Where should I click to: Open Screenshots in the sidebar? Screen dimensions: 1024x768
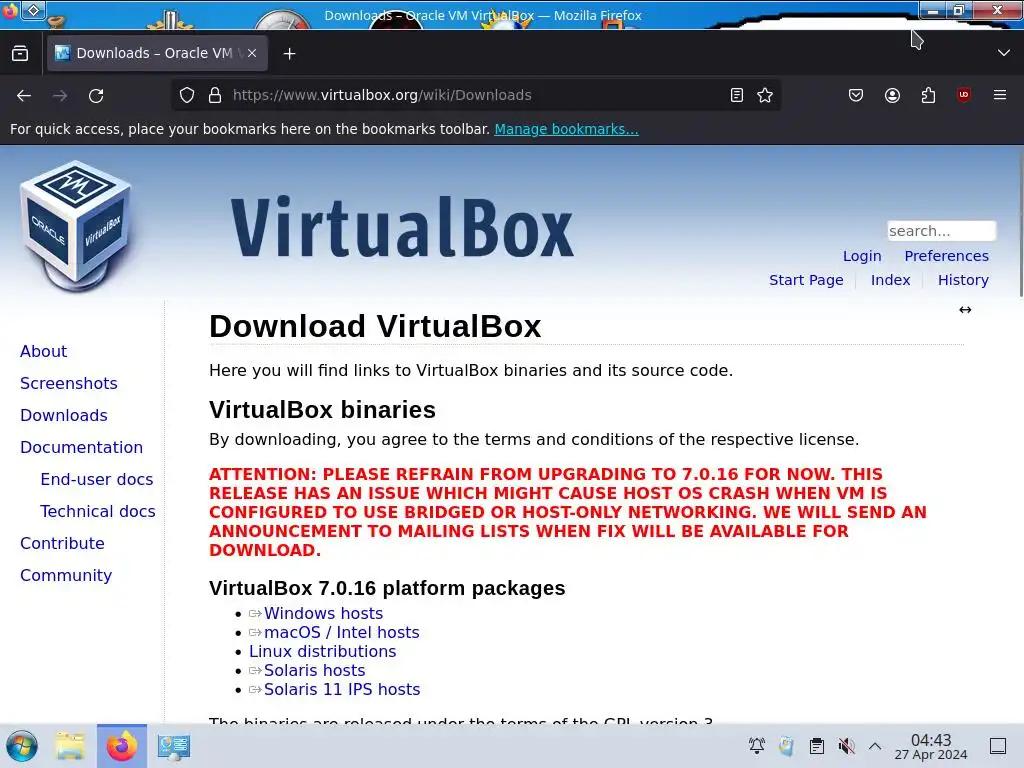tap(69, 383)
